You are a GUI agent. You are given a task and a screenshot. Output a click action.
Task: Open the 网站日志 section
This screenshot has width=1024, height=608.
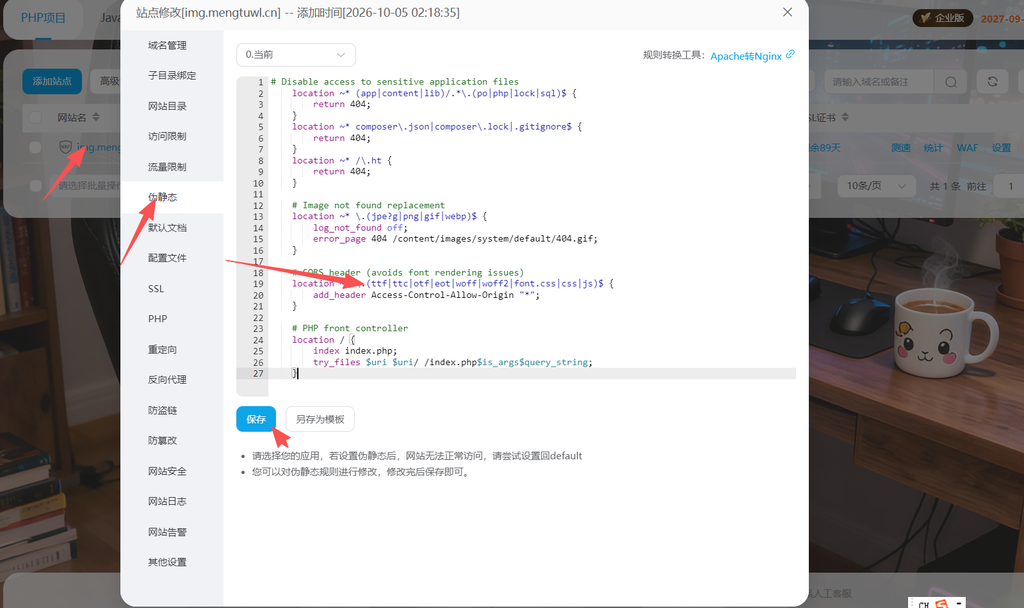pos(167,501)
